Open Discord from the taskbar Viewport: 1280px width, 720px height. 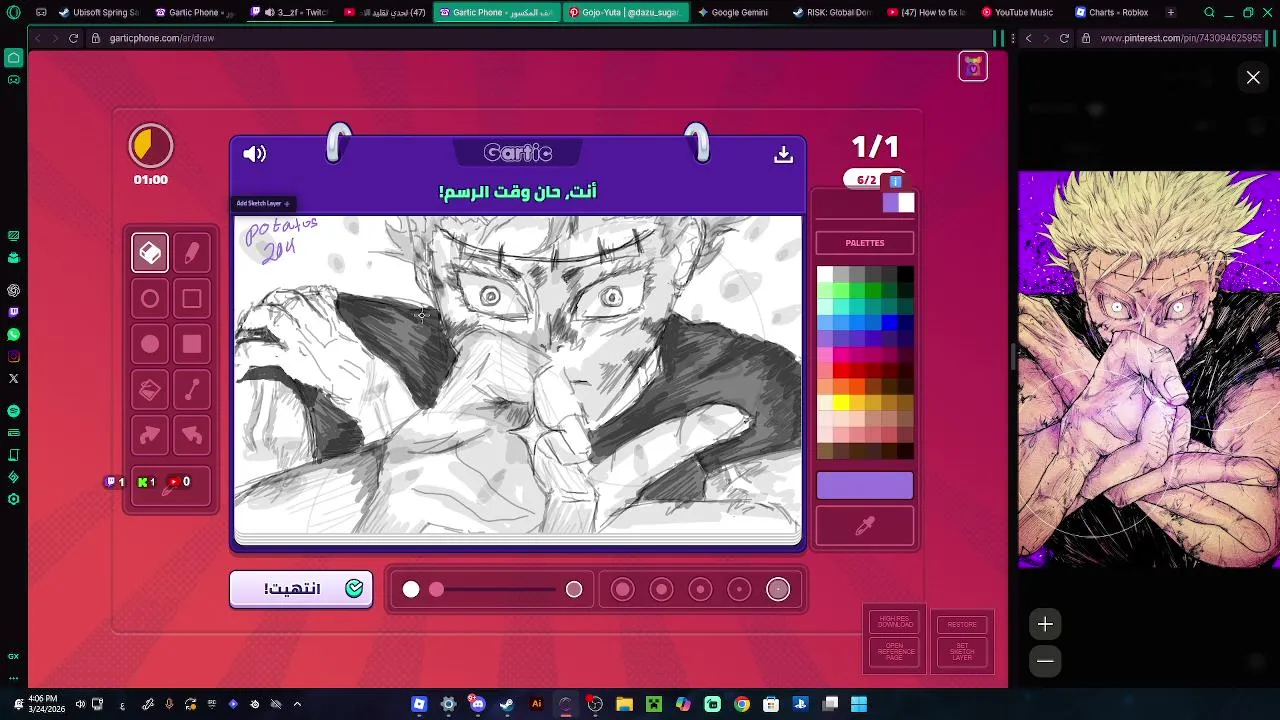[x=478, y=704]
